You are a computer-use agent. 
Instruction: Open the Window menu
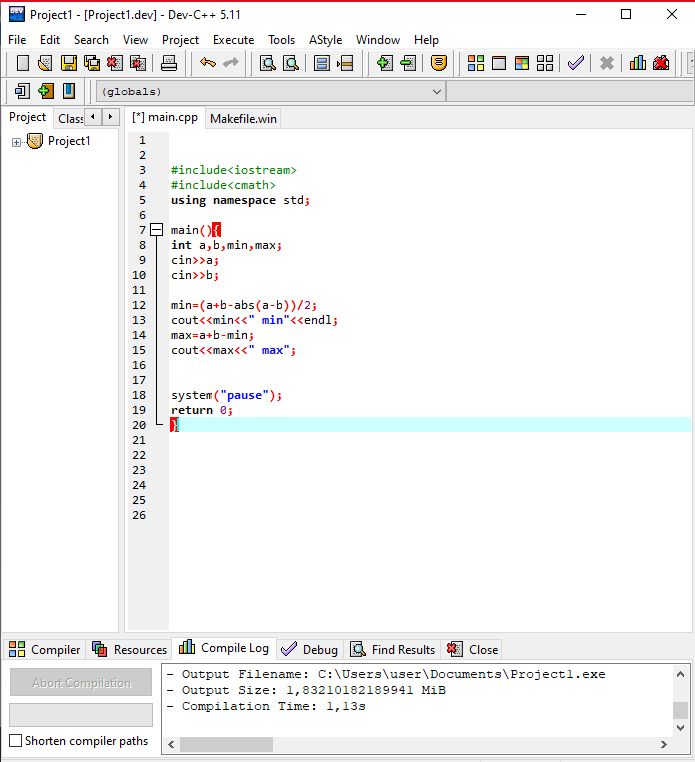378,40
